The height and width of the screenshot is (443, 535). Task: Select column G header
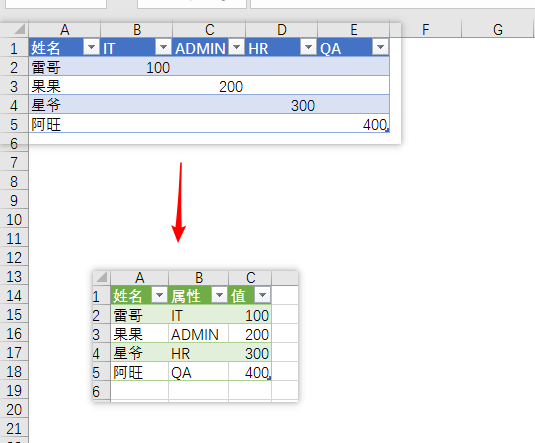coord(497,29)
